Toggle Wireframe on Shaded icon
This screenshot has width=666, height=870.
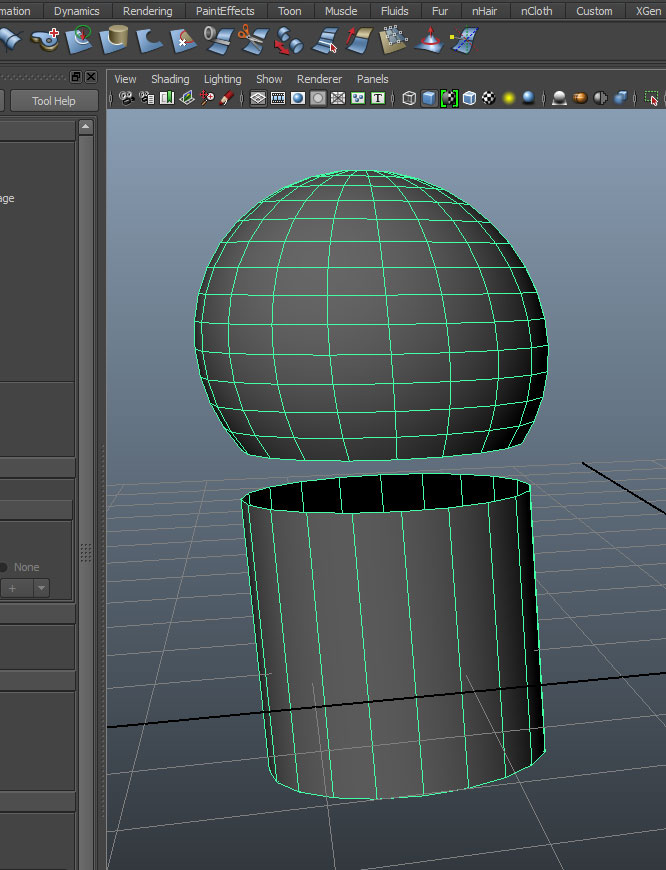449,98
